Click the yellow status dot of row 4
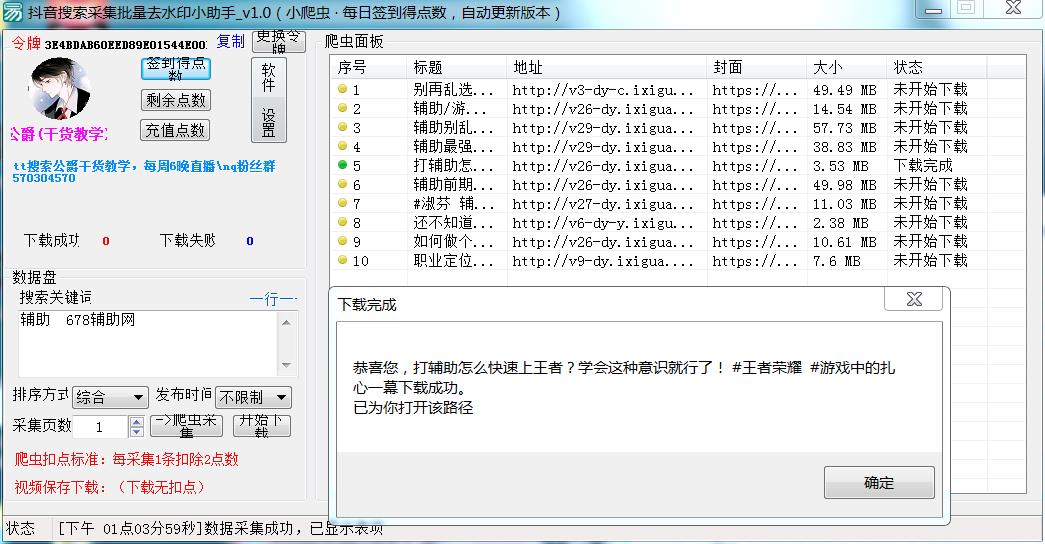This screenshot has width=1045, height=544. [x=343, y=145]
